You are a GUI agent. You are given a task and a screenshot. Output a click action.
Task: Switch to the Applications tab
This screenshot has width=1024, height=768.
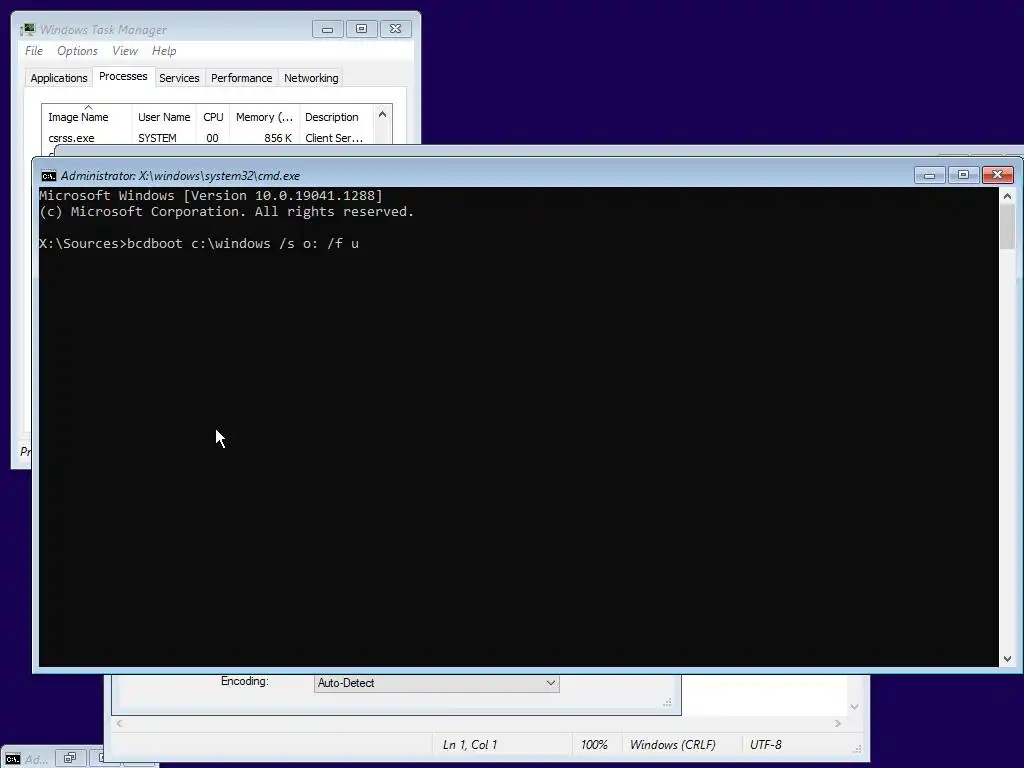(59, 78)
